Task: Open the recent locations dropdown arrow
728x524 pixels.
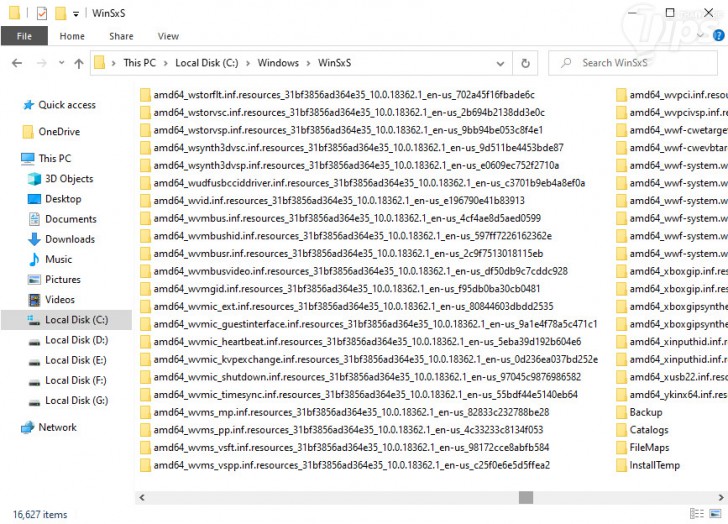Action: coord(61,63)
